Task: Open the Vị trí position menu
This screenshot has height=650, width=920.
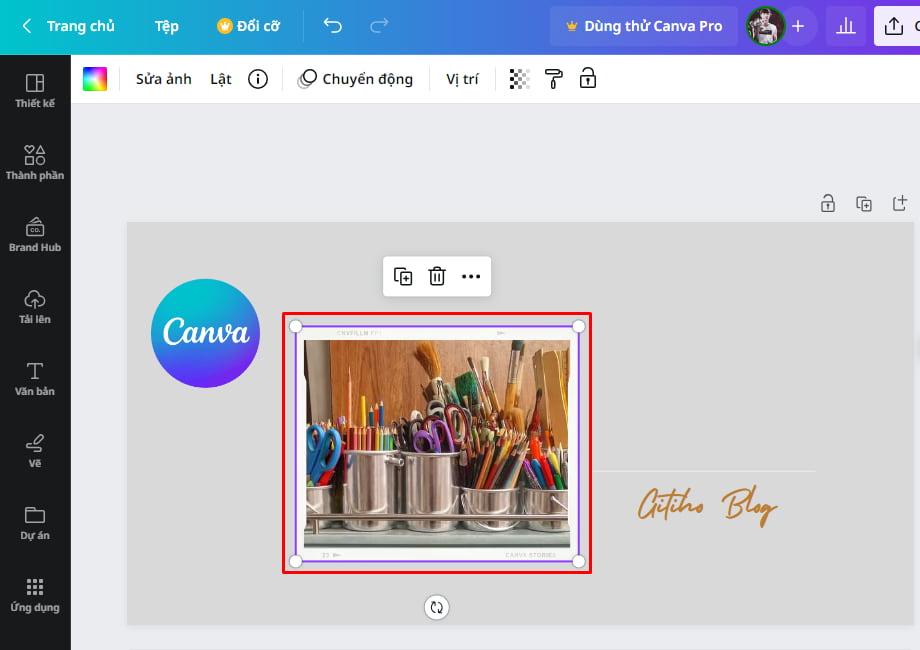Action: click(x=462, y=78)
